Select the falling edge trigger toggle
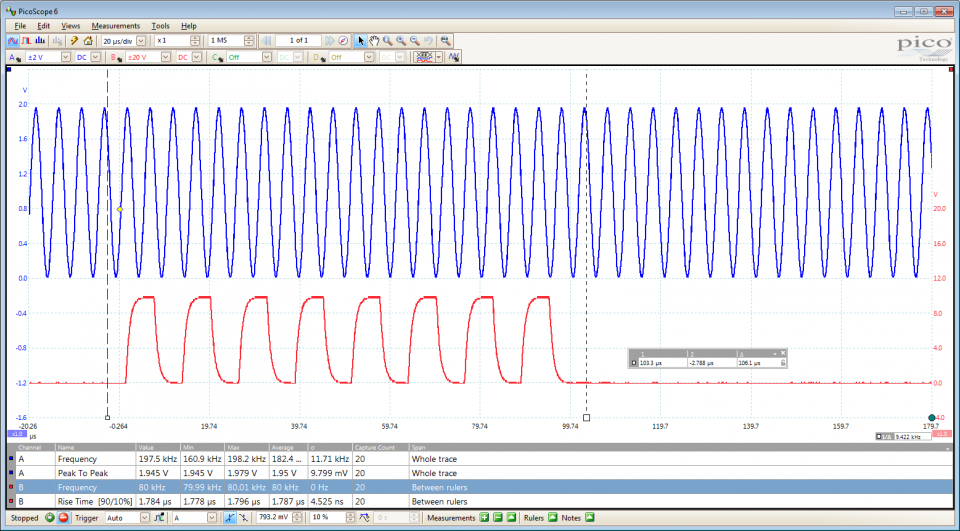The width and height of the screenshot is (960, 531). pyautogui.click(x=244, y=518)
